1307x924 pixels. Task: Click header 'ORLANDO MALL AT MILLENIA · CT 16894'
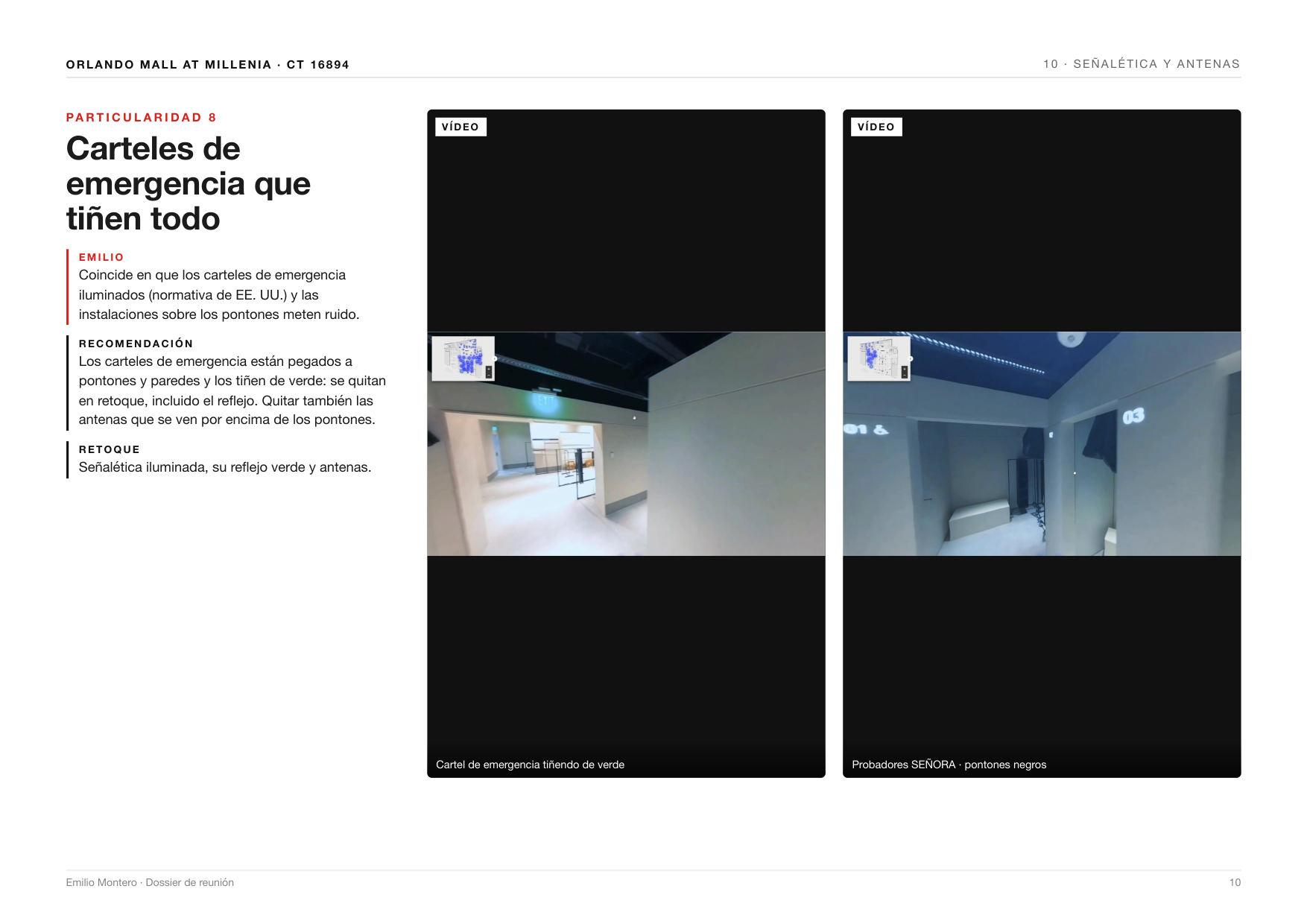point(208,65)
